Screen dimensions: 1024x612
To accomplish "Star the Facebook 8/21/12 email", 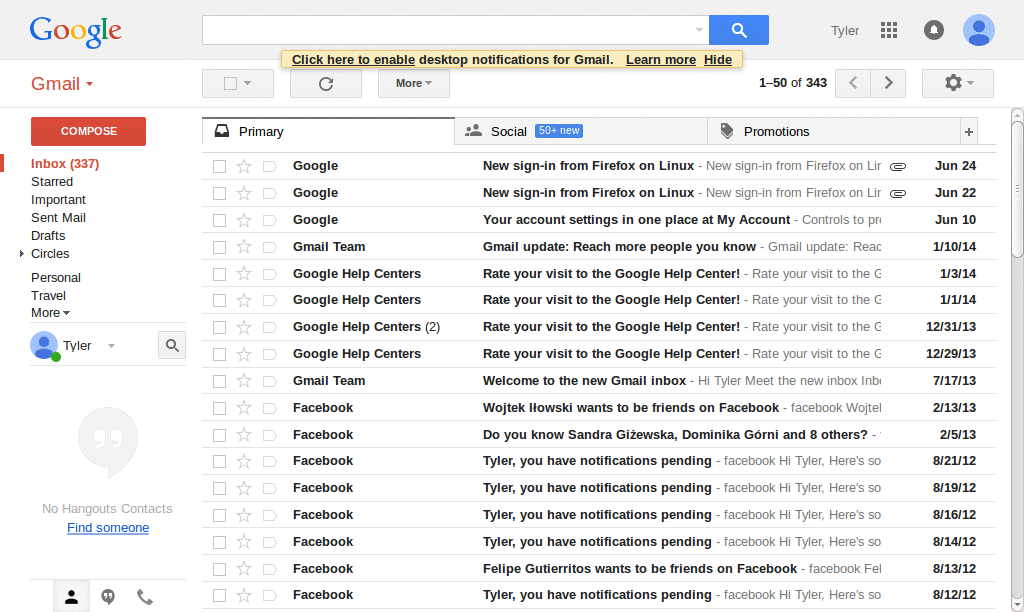I will [244, 462].
